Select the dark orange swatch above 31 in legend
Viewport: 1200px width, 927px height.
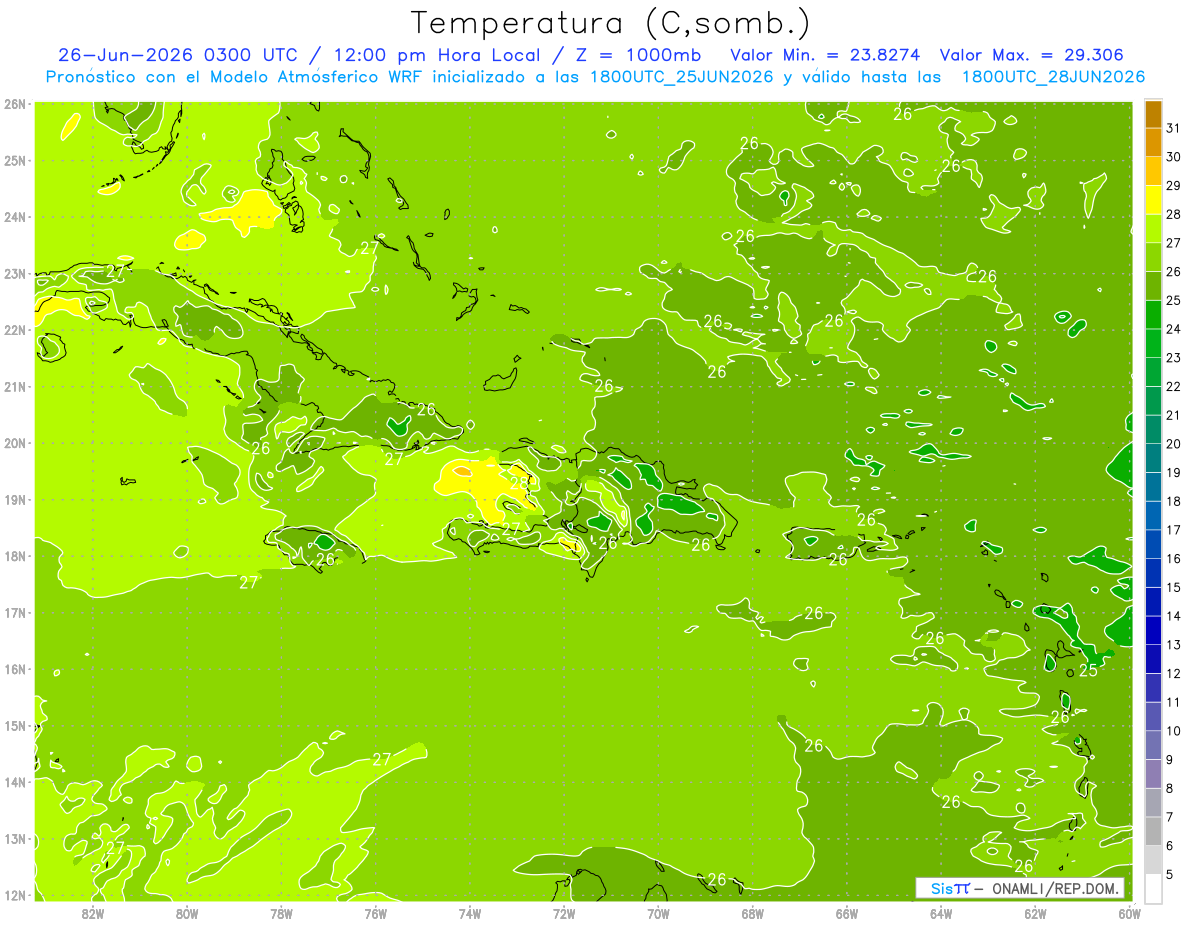pyautogui.click(x=1153, y=114)
